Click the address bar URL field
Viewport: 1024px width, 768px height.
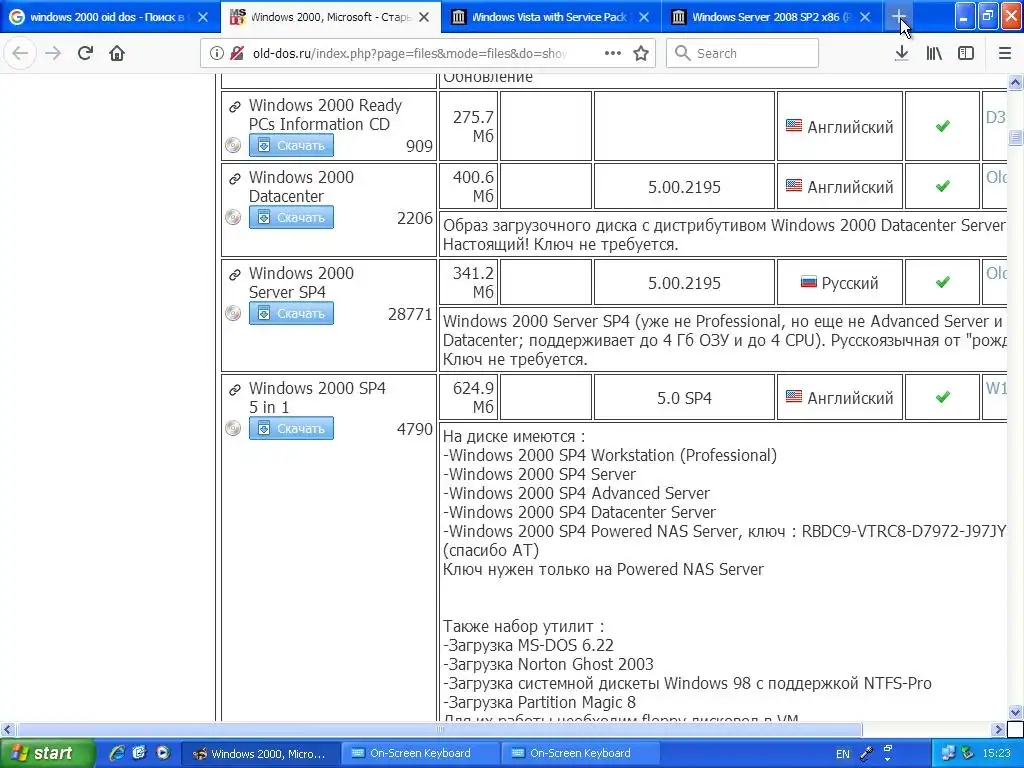pyautogui.click(x=409, y=54)
